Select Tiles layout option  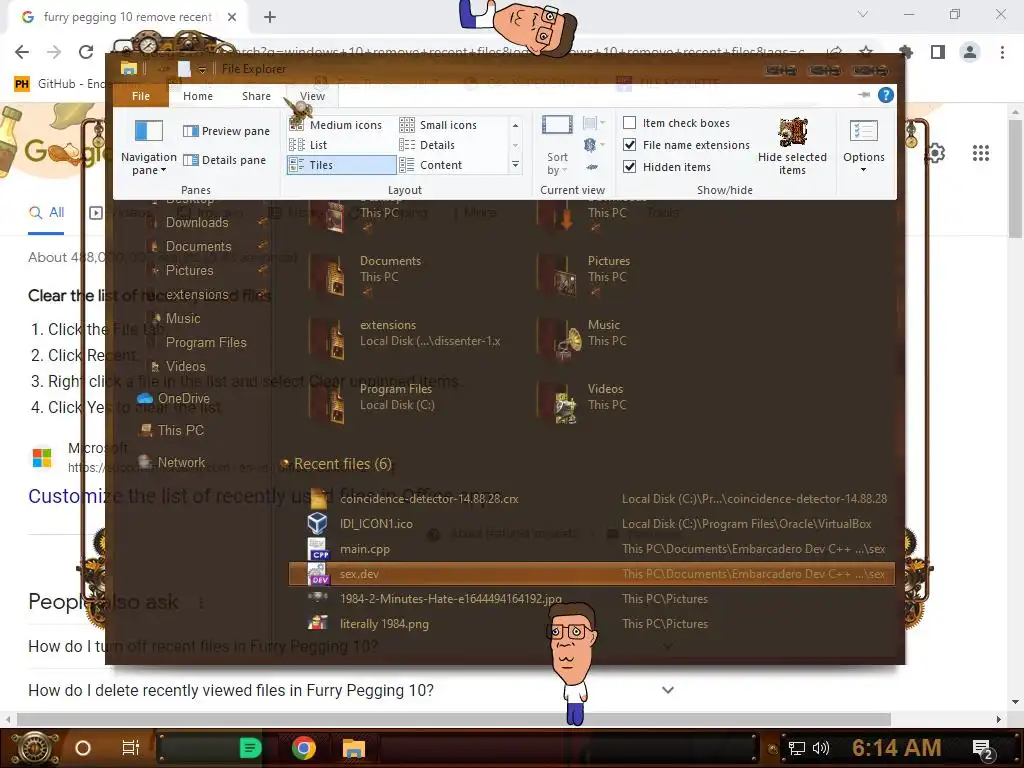pos(341,165)
